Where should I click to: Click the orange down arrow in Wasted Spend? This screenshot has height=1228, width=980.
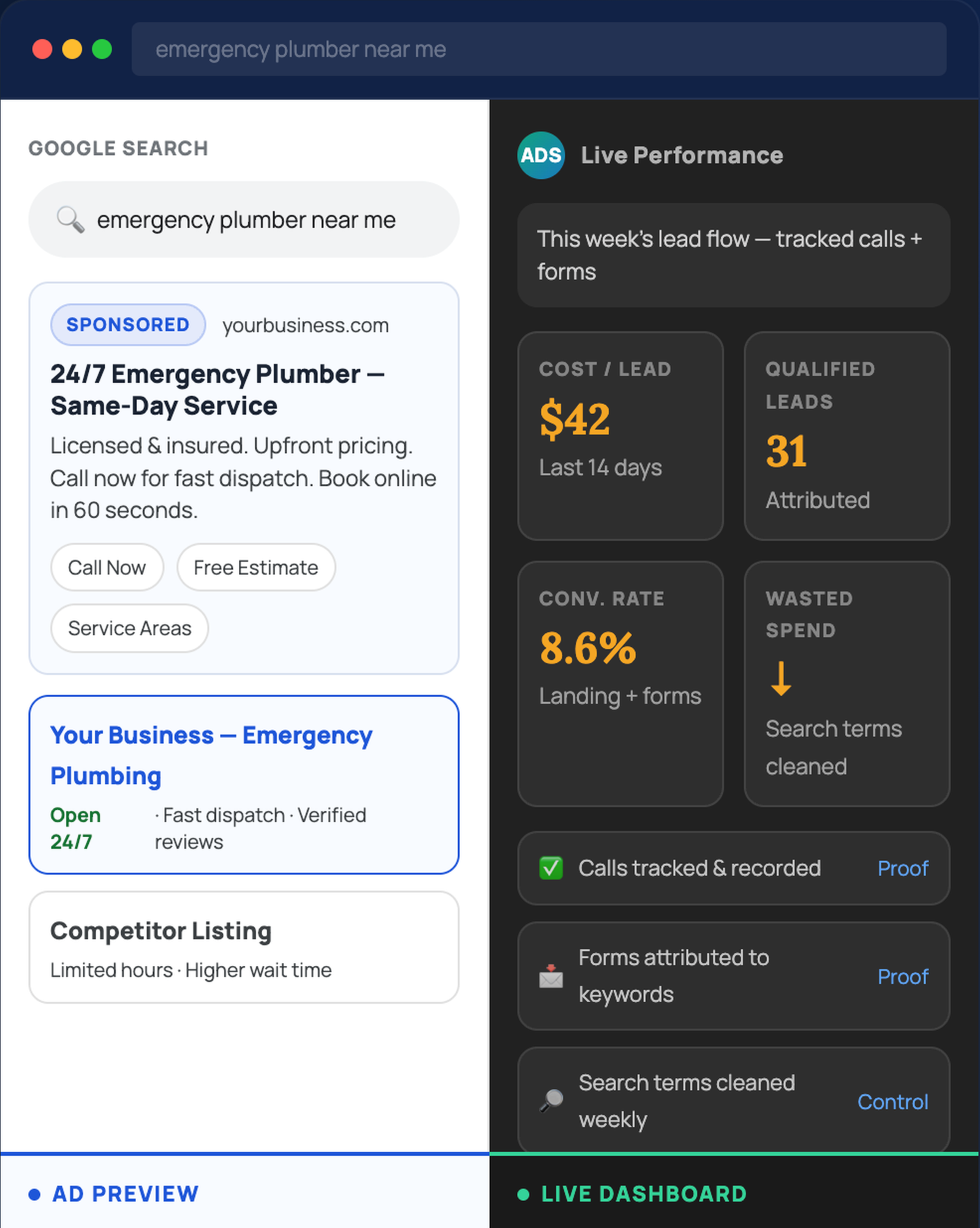780,679
